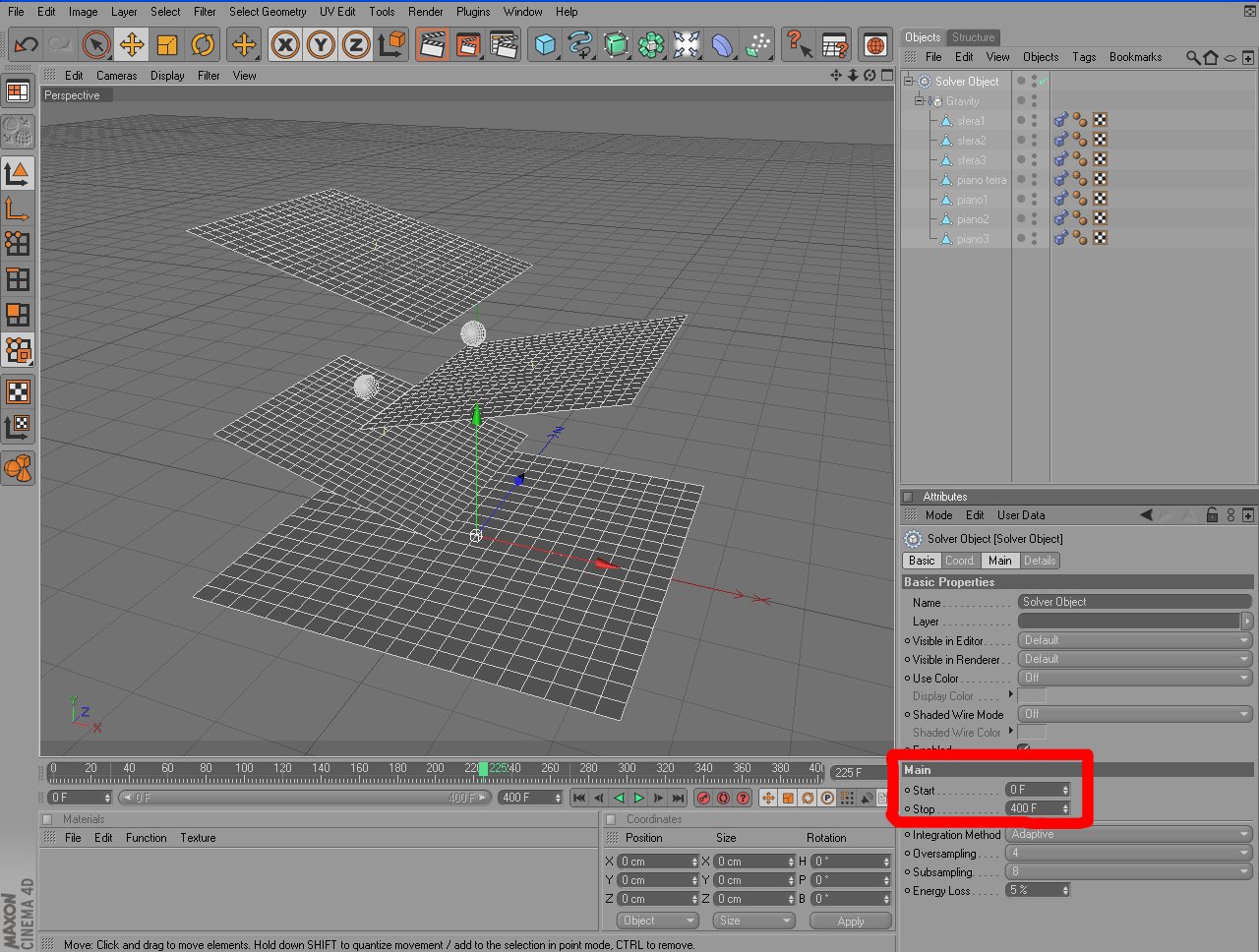Select the Scale tool icon
The image size is (1259, 952).
(x=167, y=44)
